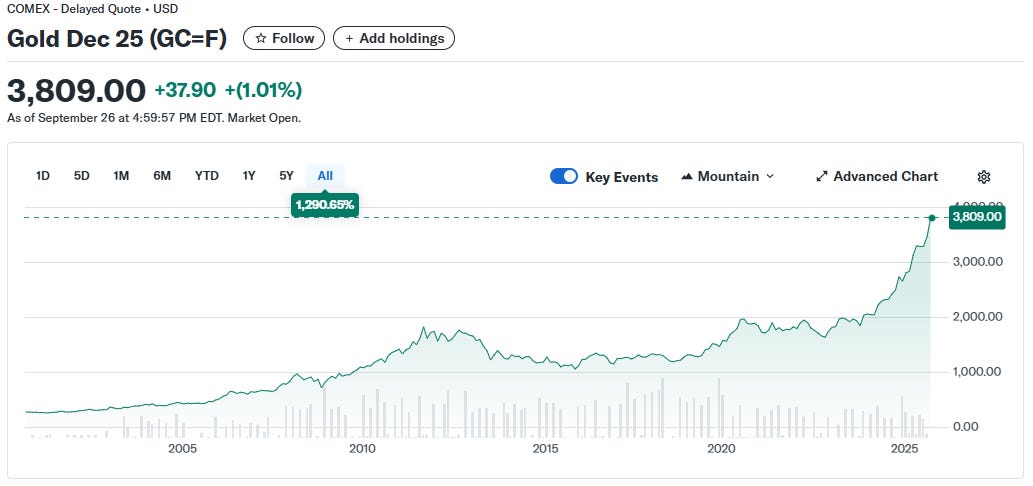Click the Follow button

coord(284,39)
